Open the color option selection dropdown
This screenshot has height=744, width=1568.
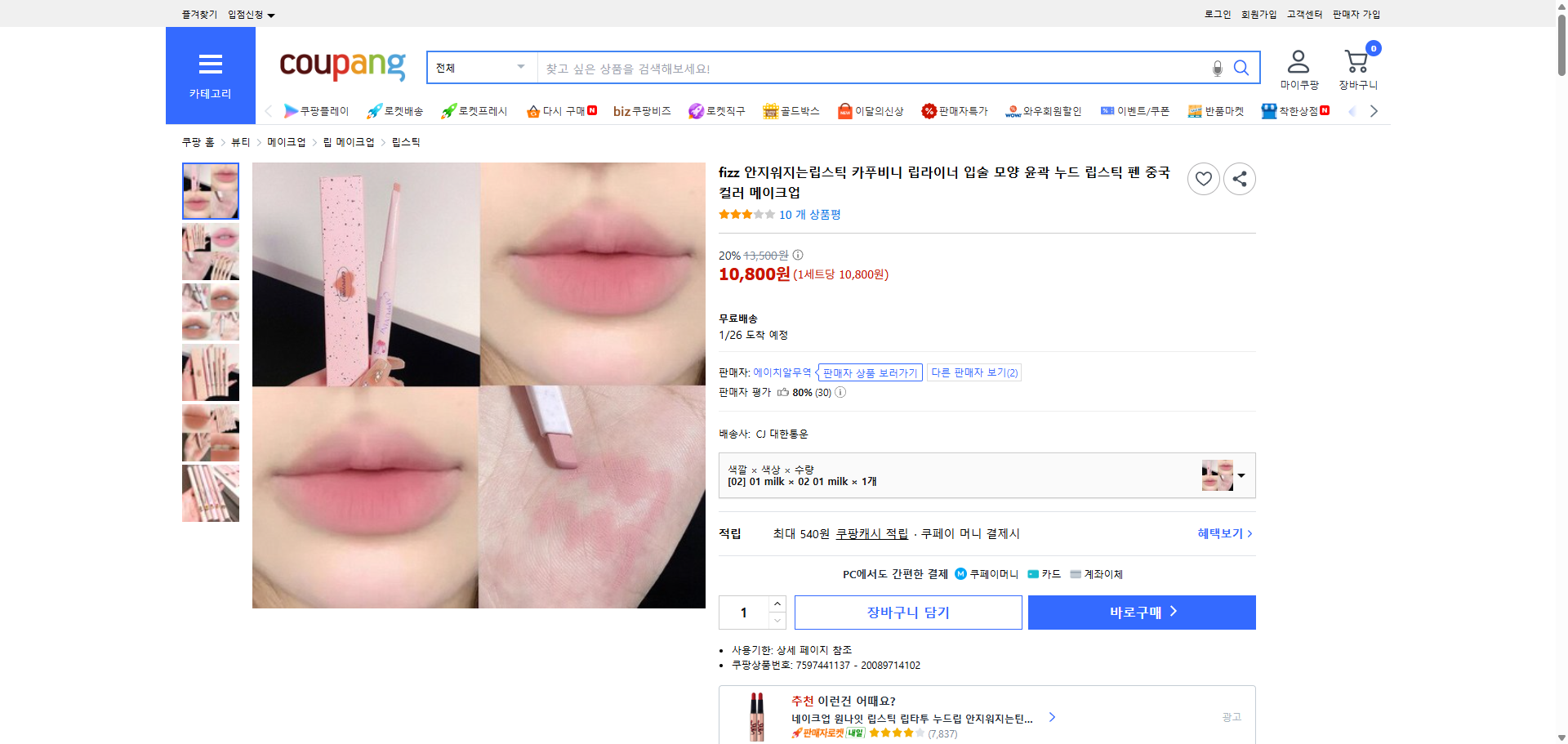pyautogui.click(x=1241, y=475)
